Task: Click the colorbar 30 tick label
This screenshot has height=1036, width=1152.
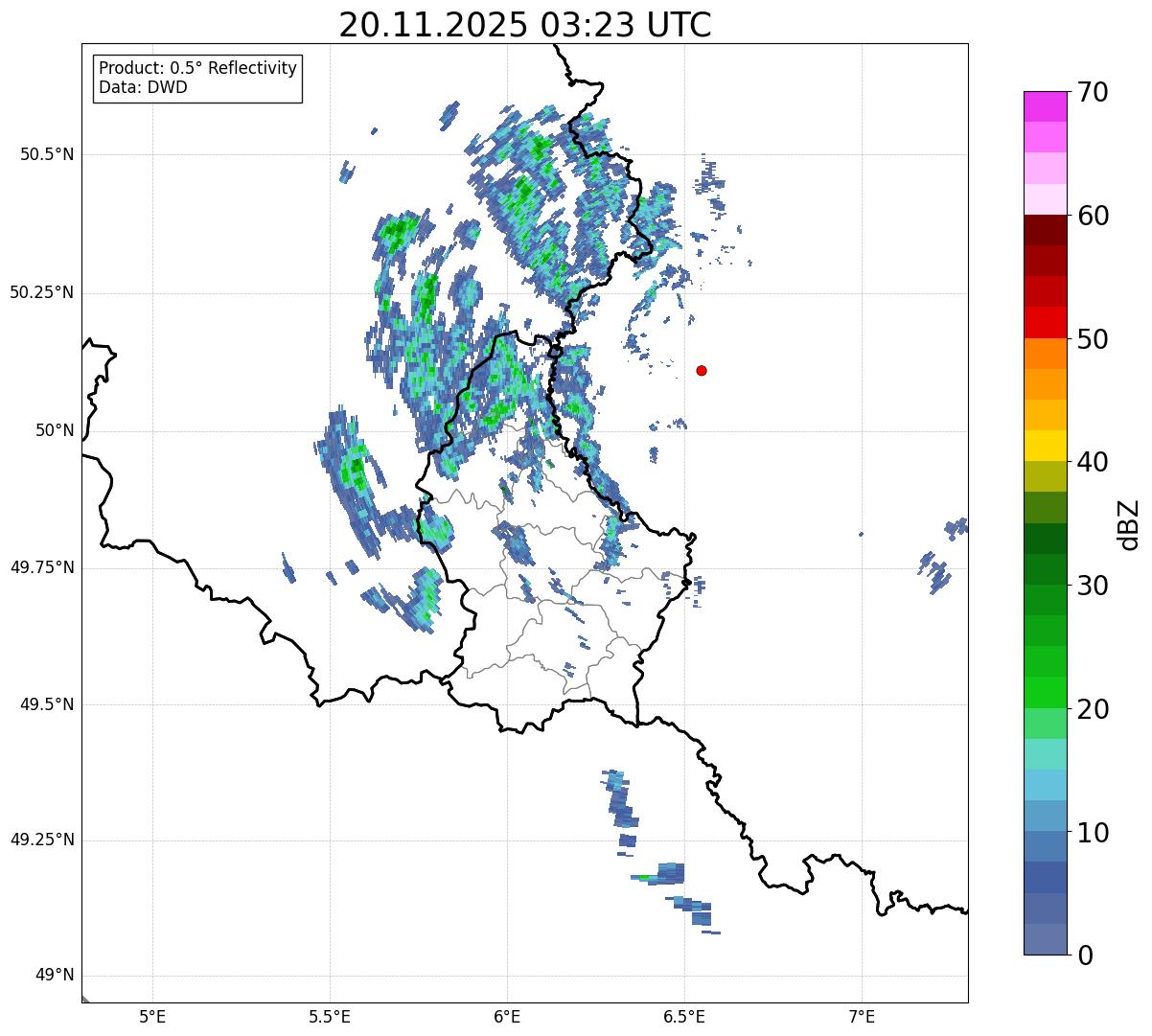Action: point(1093,586)
